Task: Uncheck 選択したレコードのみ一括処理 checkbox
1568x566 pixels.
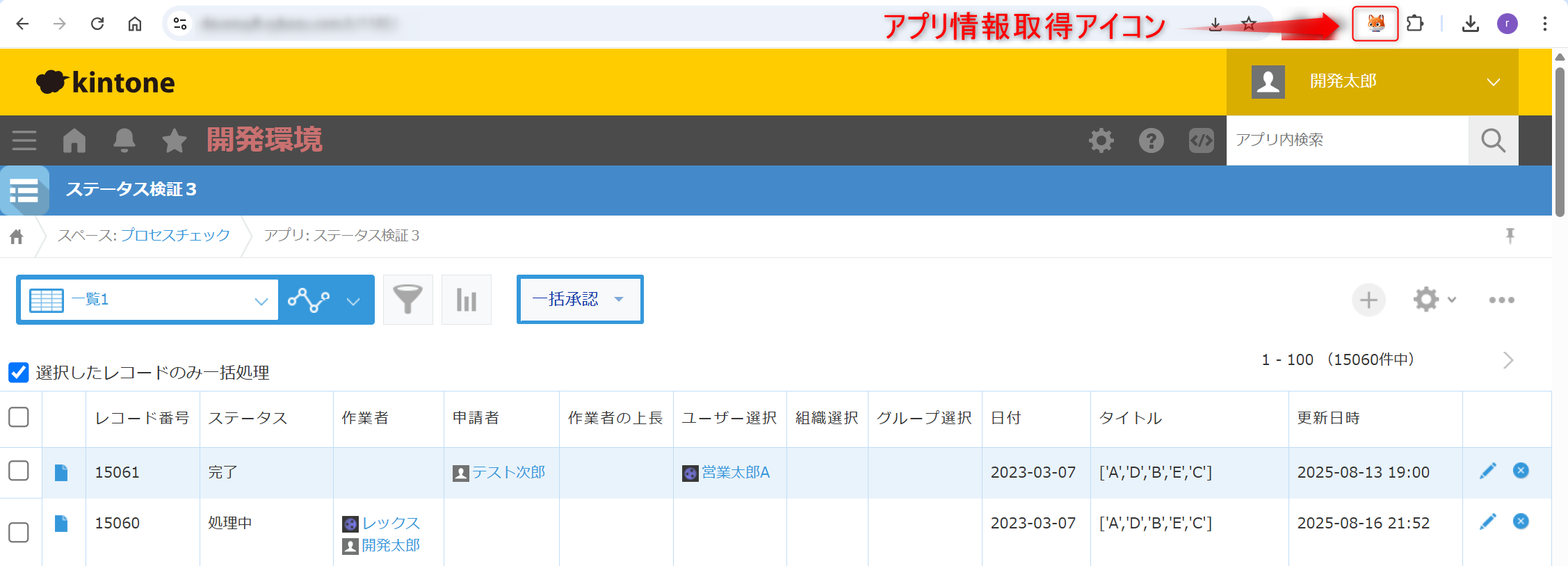Action: click(19, 373)
